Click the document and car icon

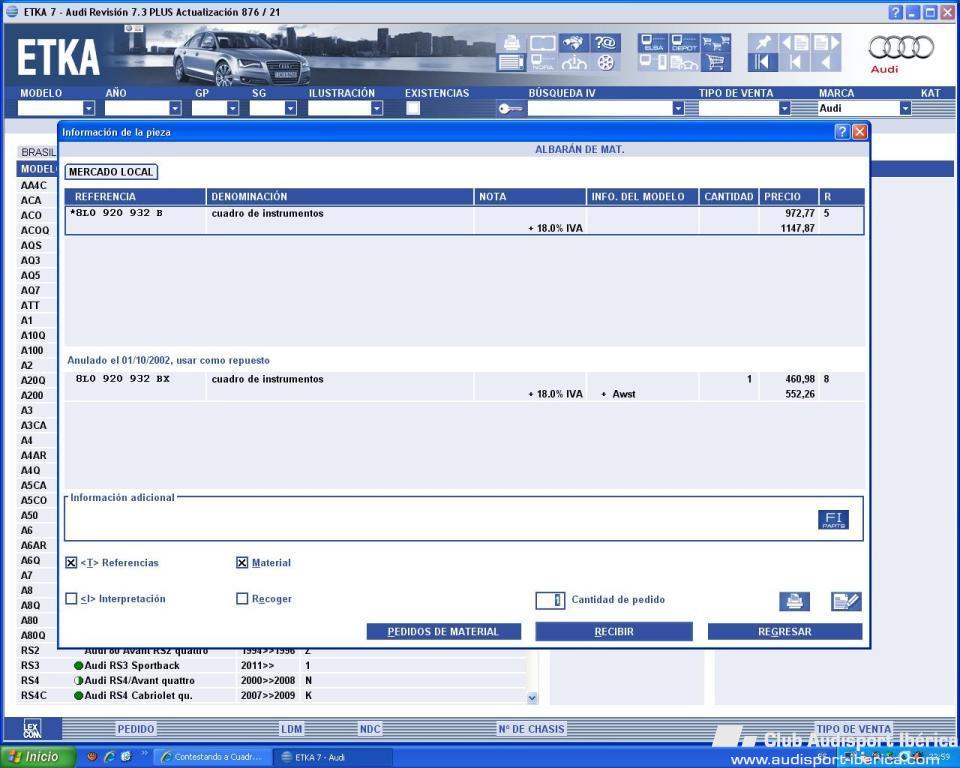684,62
